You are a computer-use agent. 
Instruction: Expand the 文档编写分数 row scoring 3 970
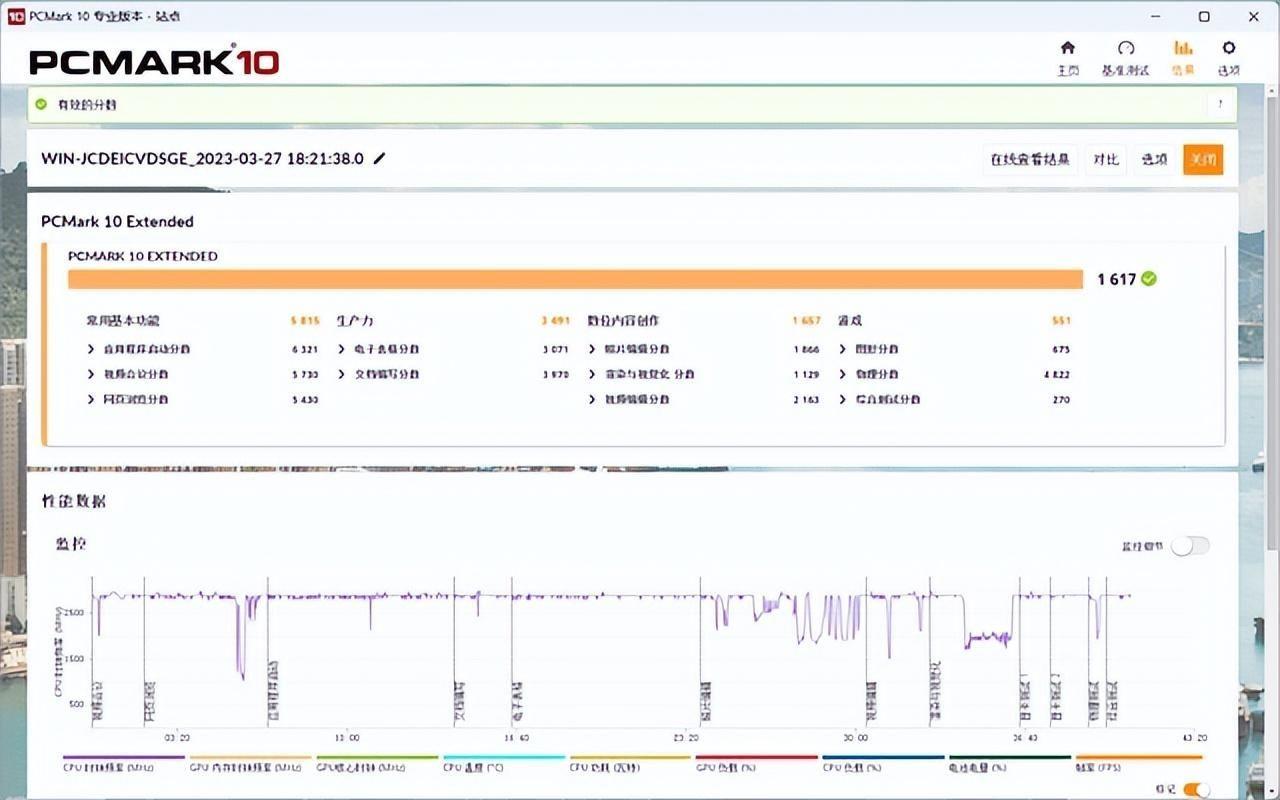click(455, 374)
